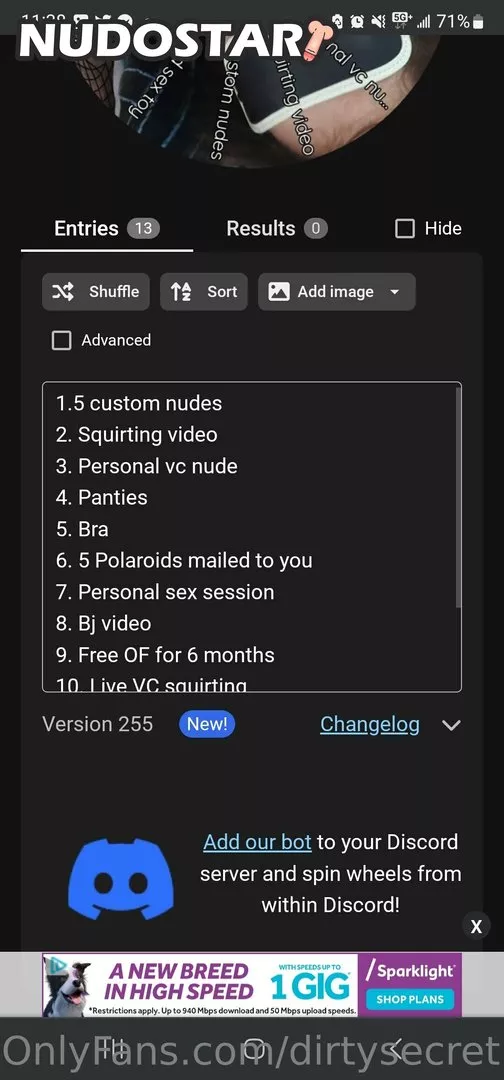Click the entries list scrollbar
Image resolution: width=504 pixels, height=1080 pixels.
click(459, 496)
